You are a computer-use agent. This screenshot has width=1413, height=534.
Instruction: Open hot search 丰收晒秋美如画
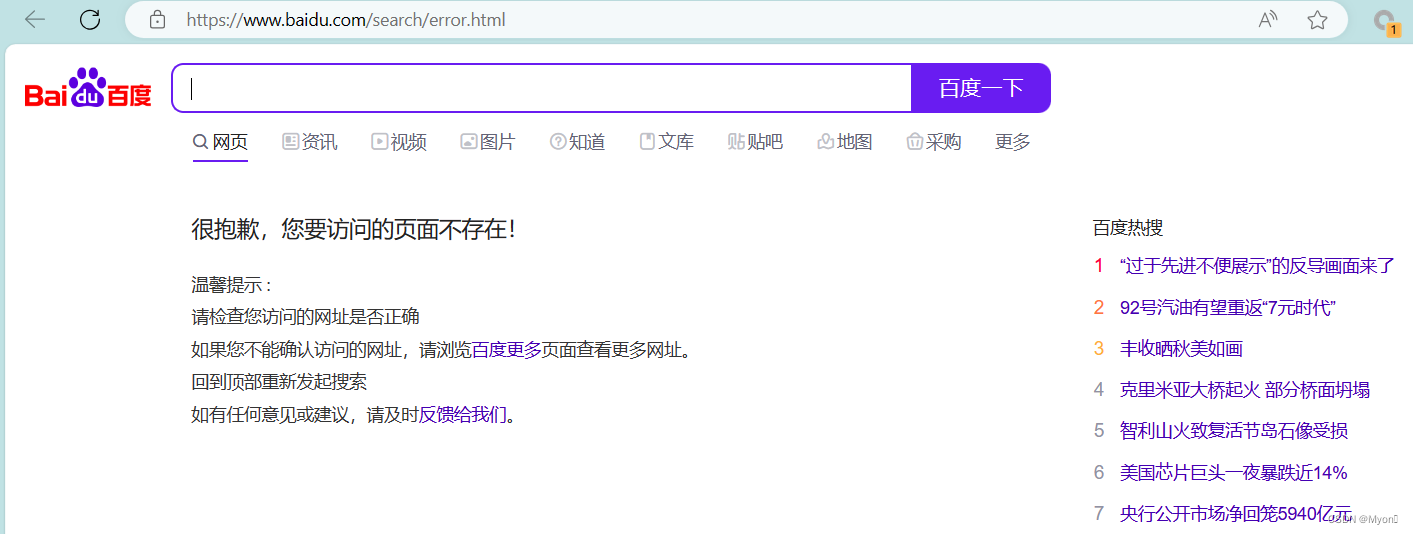point(1181,349)
